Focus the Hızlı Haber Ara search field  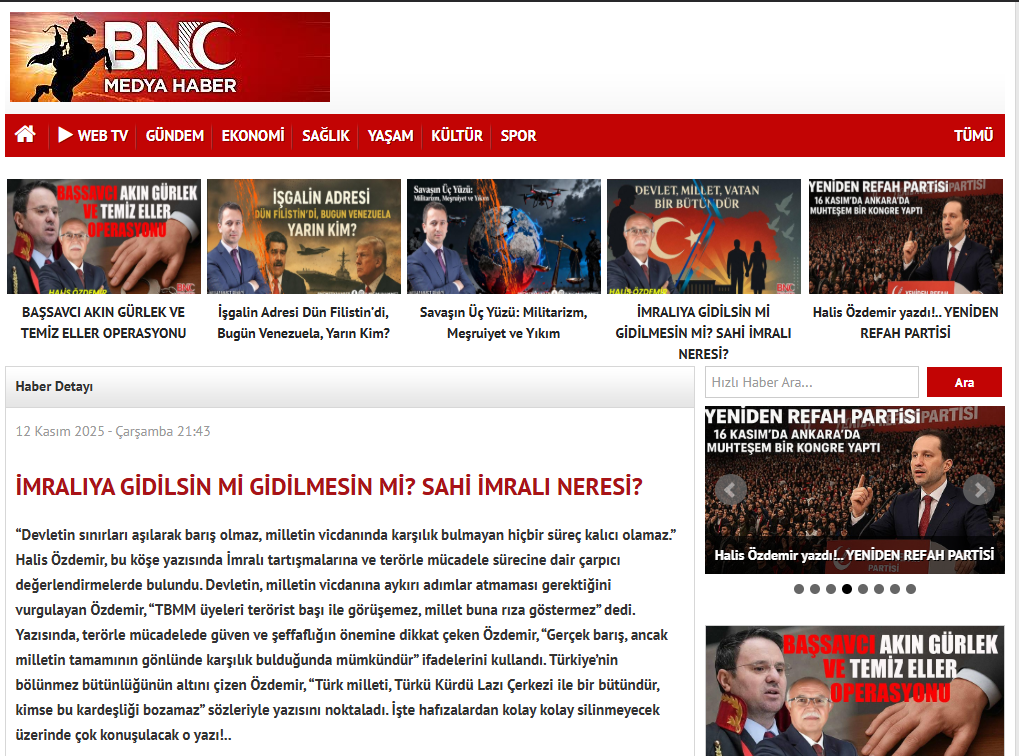811,382
